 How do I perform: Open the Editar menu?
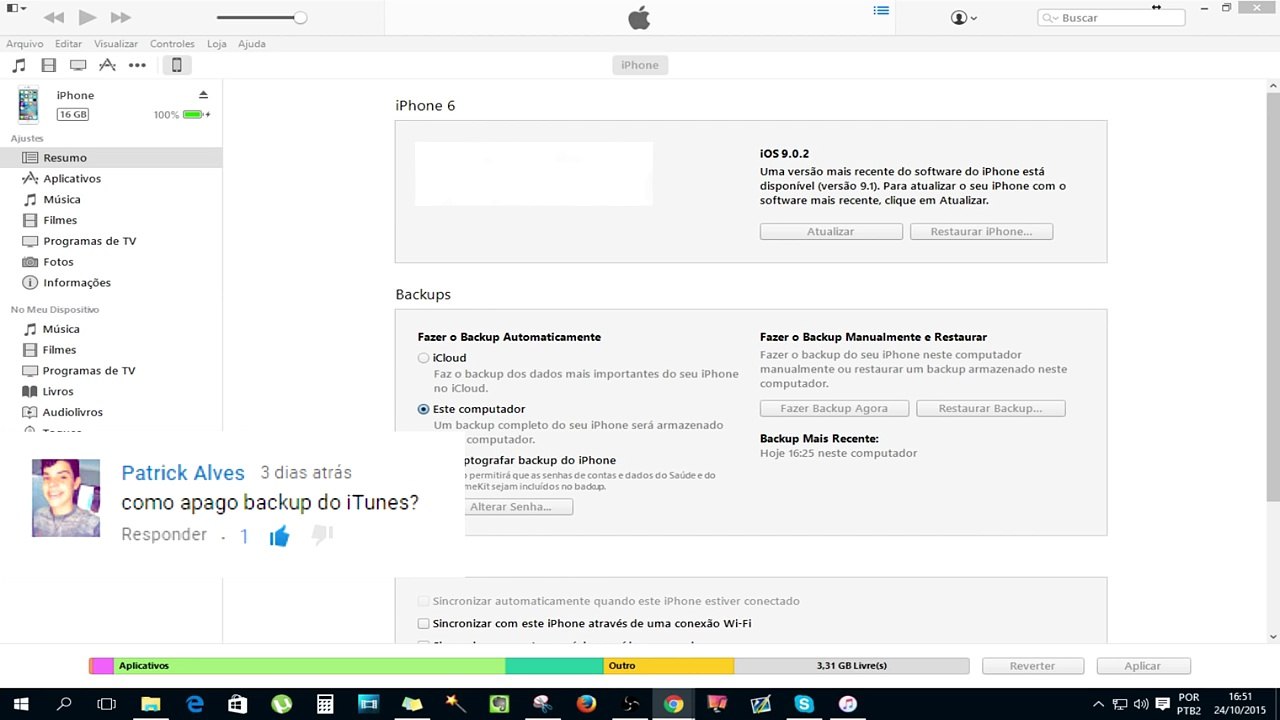69,44
